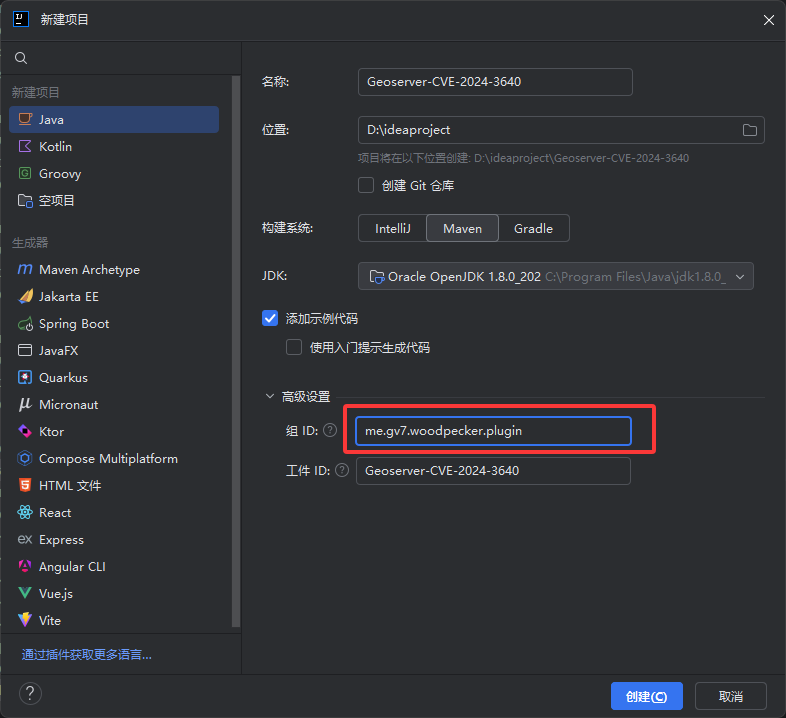Select the Spring Boot generator icon
The width and height of the screenshot is (786, 718).
pos(25,324)
